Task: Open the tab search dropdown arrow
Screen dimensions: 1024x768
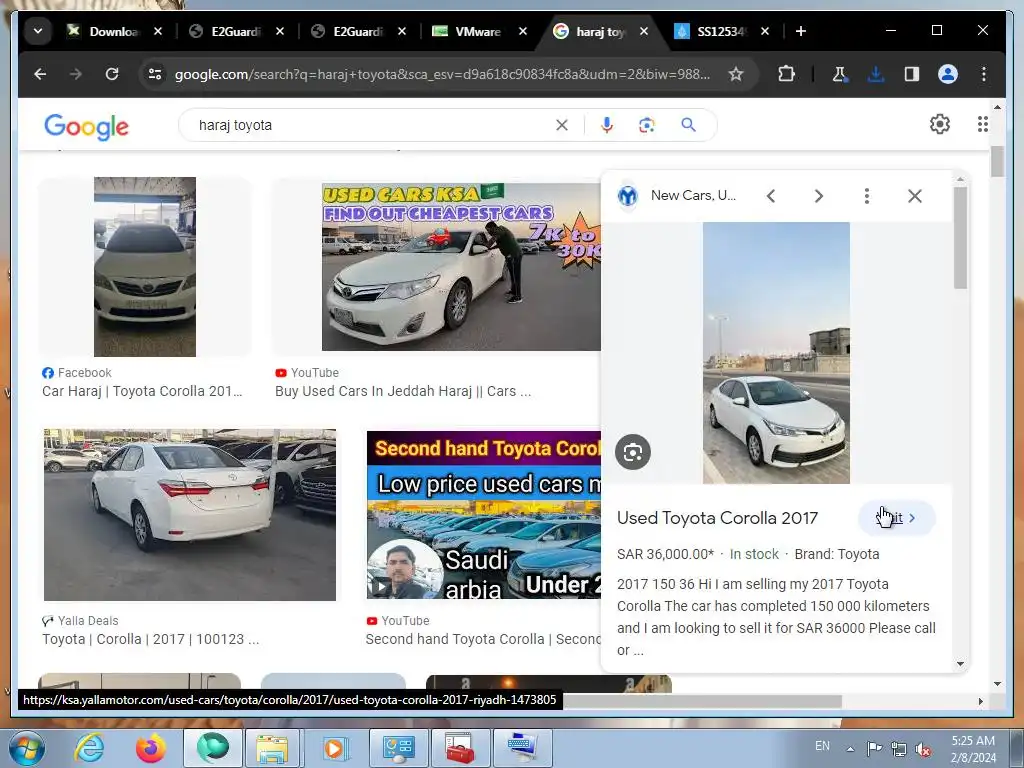Action: [38, 31]
